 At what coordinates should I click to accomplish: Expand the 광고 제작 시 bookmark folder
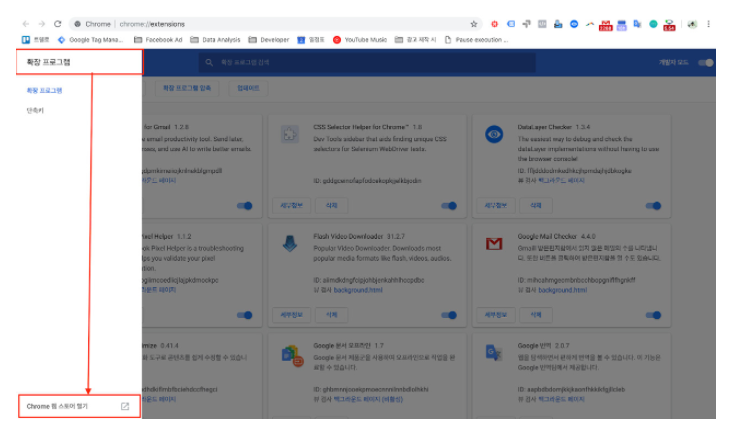tap(415, 40)
